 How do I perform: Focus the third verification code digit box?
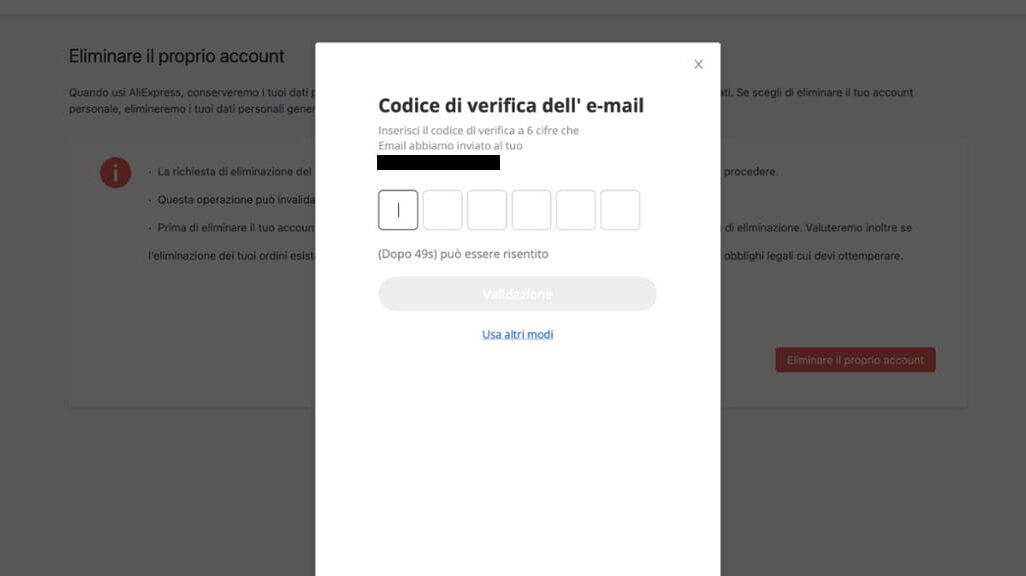(487, 210)
